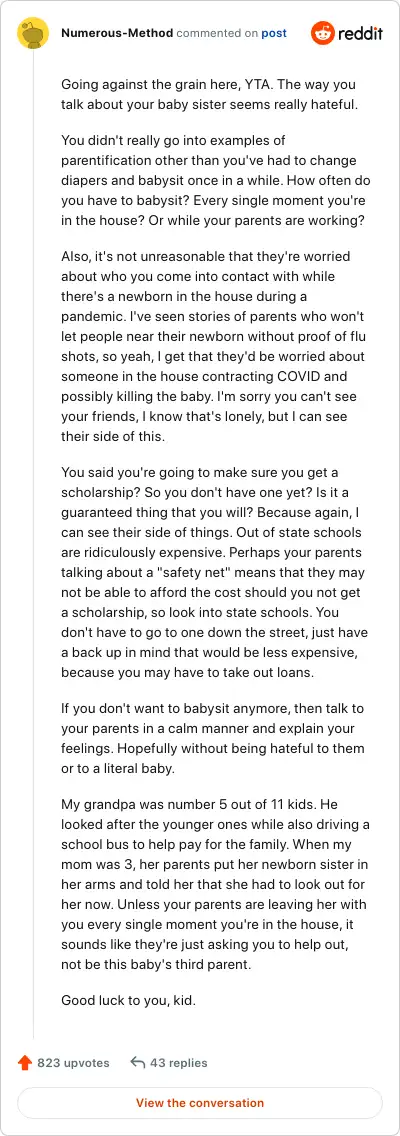The width and height of the screenshot is (400, 1136).
Task: Click the 'reddit' wordmark text
Action: click(x=359, y=34)
